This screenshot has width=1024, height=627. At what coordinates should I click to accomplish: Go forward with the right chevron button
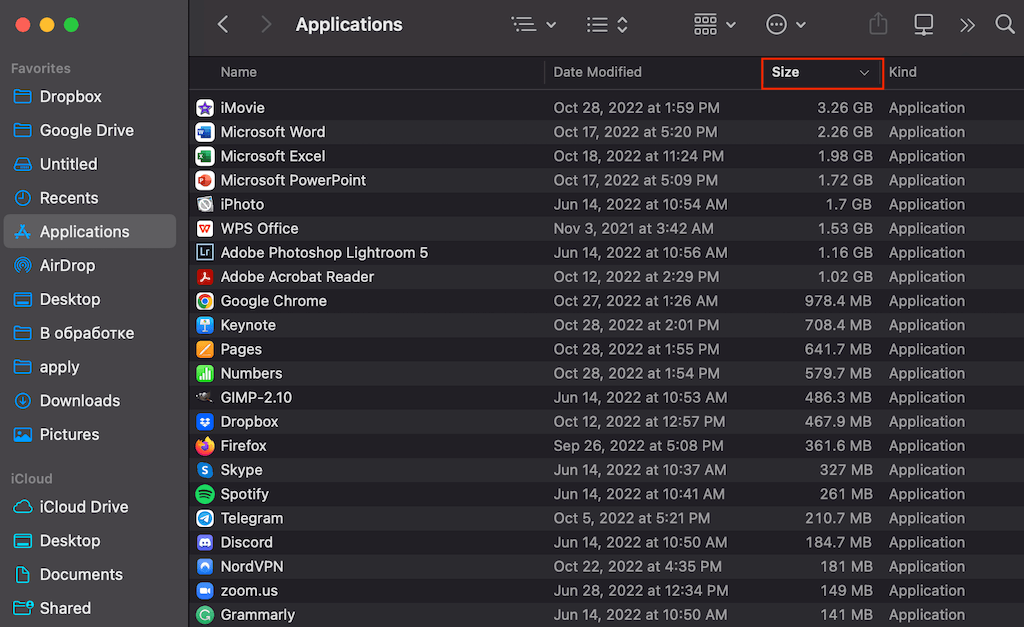(x=266, y=25)
